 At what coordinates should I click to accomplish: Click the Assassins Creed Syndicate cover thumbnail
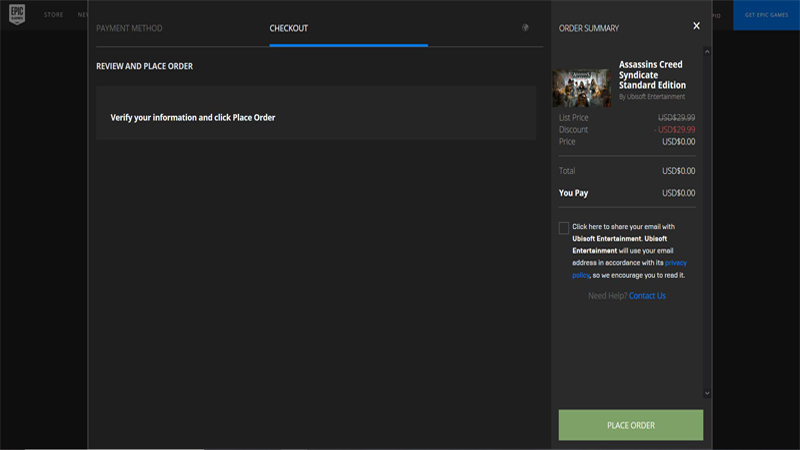tap(581, 87)
